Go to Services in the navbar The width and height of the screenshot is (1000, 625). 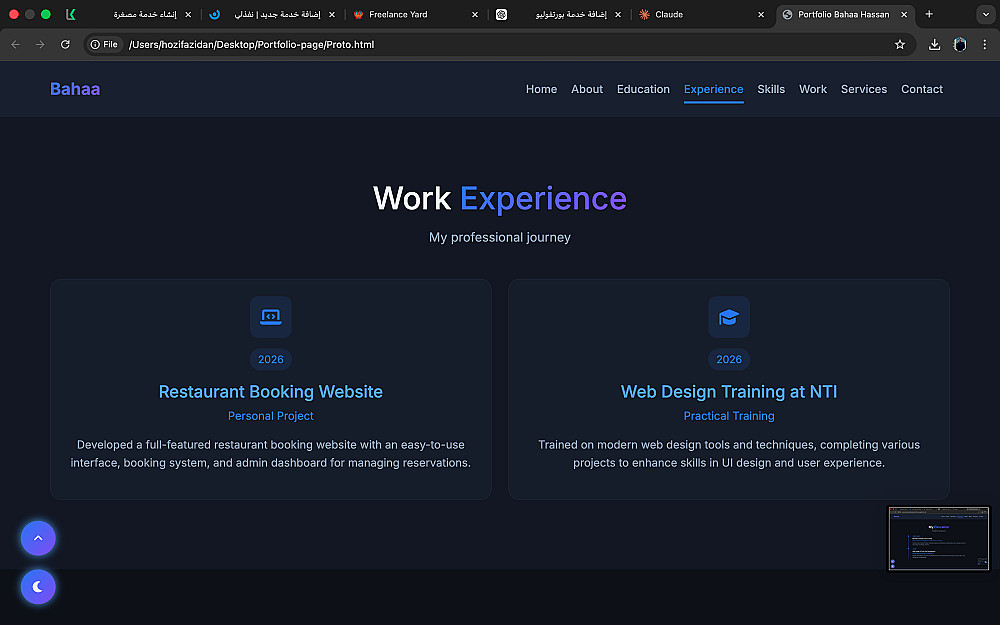(864, 89)
